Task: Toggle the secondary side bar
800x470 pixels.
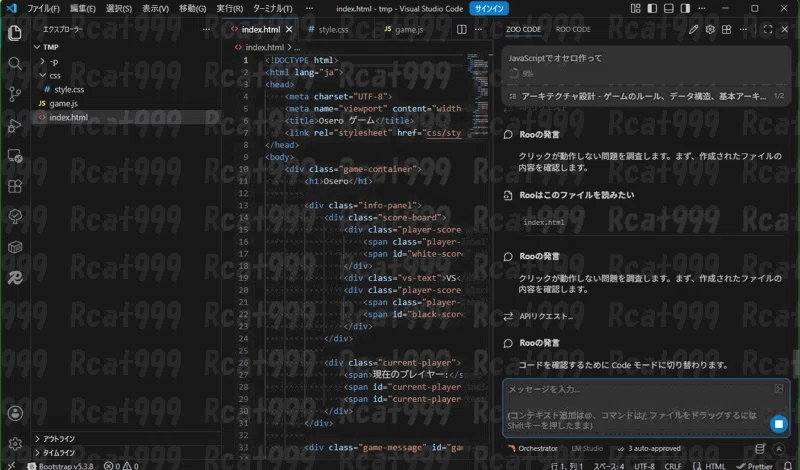Action: pos(685,8)
